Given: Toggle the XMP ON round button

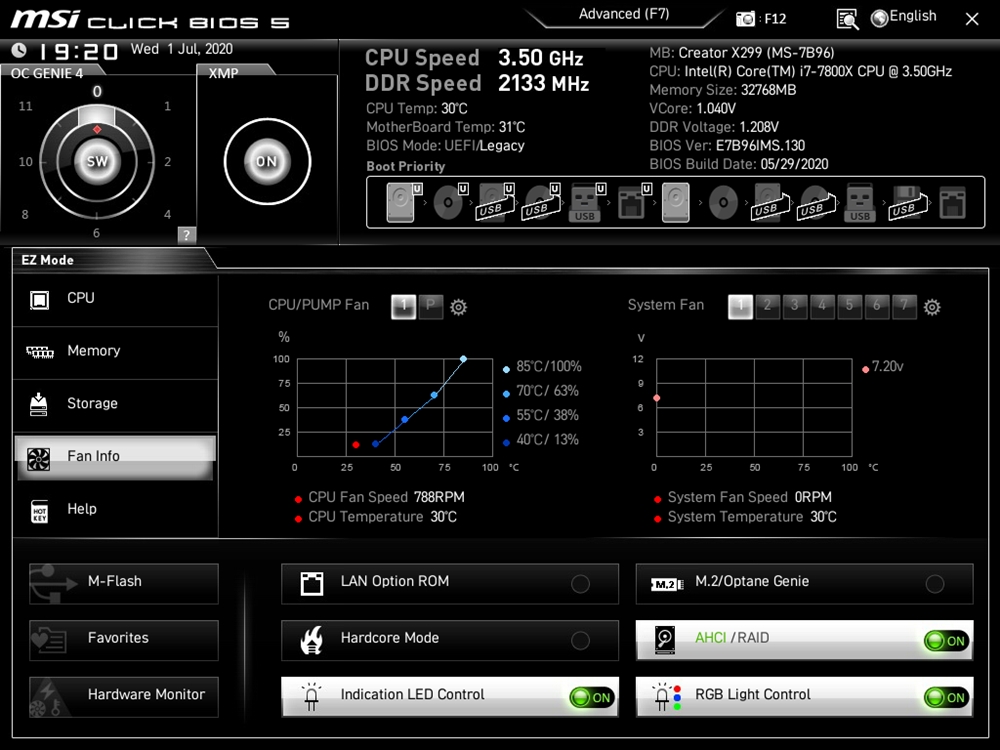Looking at the screenshot, I should click(x=267, y=161).
